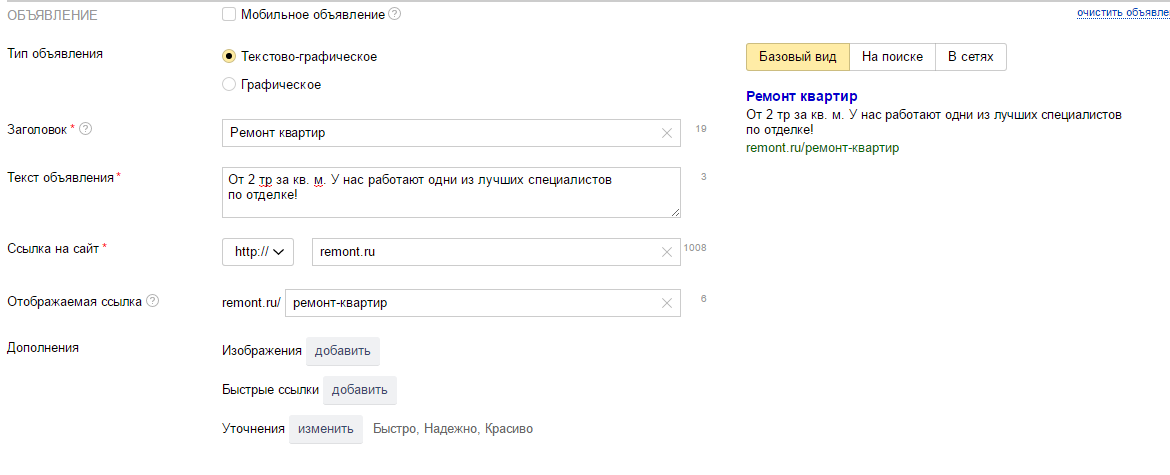The width and height of the screenshot is (1170, 475).
Task: Select Графическое ad type
Action: click(229, 85)
